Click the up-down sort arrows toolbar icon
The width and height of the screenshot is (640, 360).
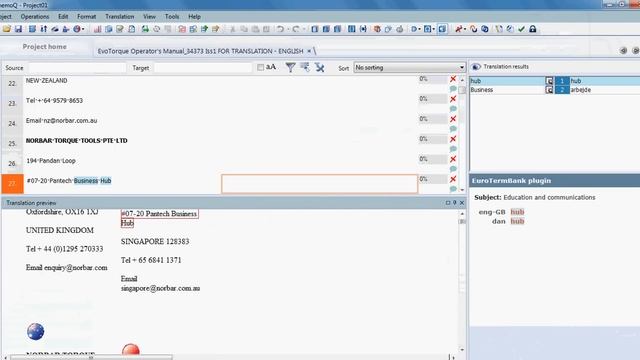click(44, 29)
